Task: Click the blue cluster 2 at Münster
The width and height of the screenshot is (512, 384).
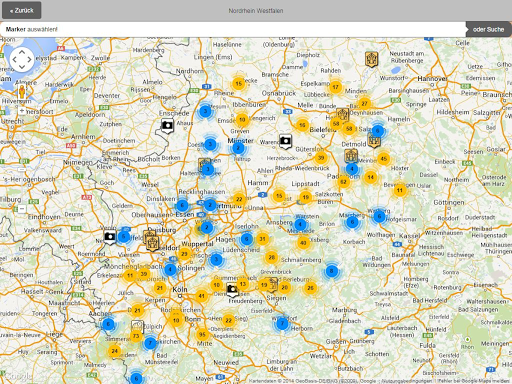Action: (238, 148)
